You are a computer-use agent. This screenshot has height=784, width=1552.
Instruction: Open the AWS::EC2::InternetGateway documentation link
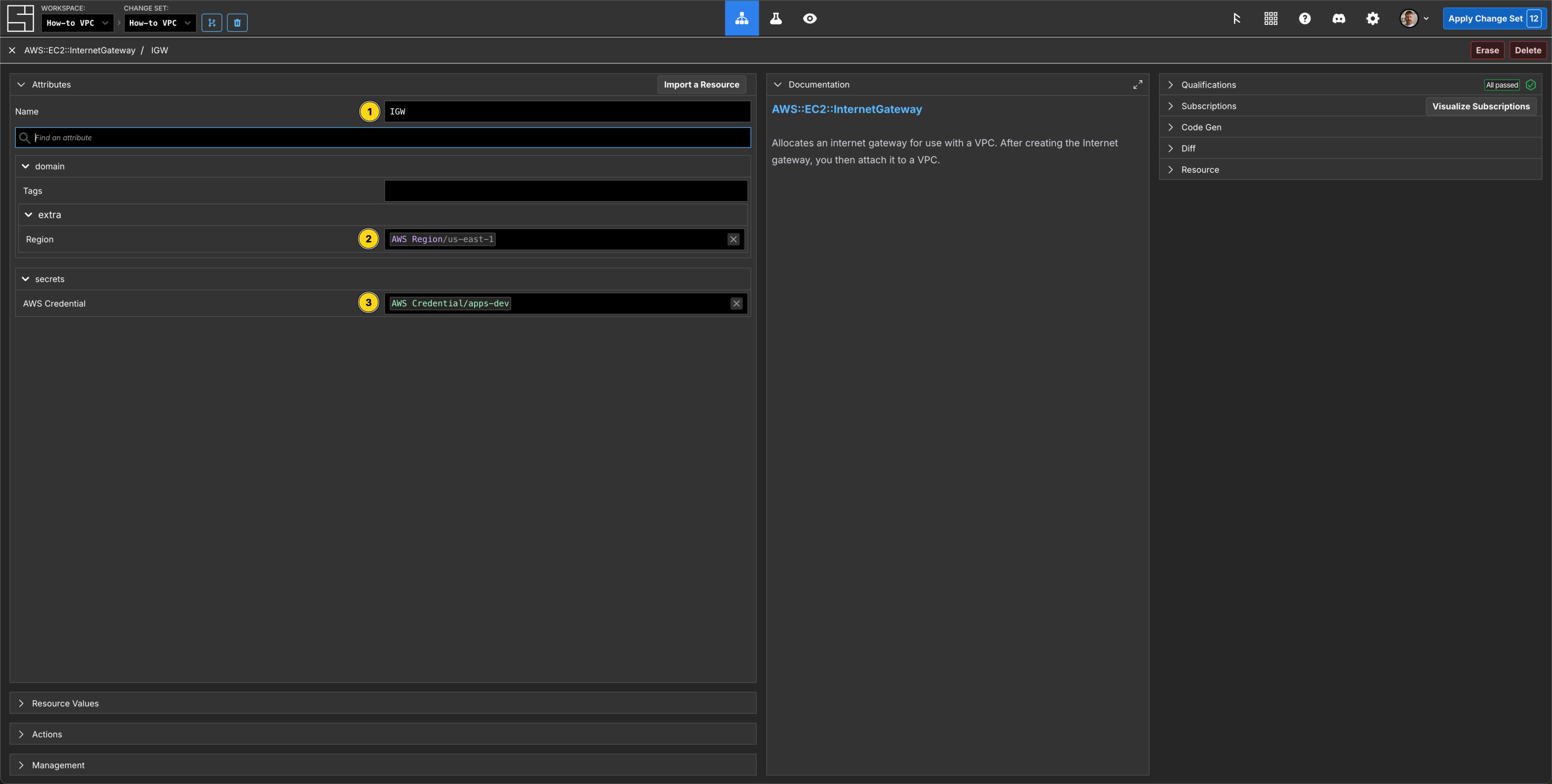846,110
